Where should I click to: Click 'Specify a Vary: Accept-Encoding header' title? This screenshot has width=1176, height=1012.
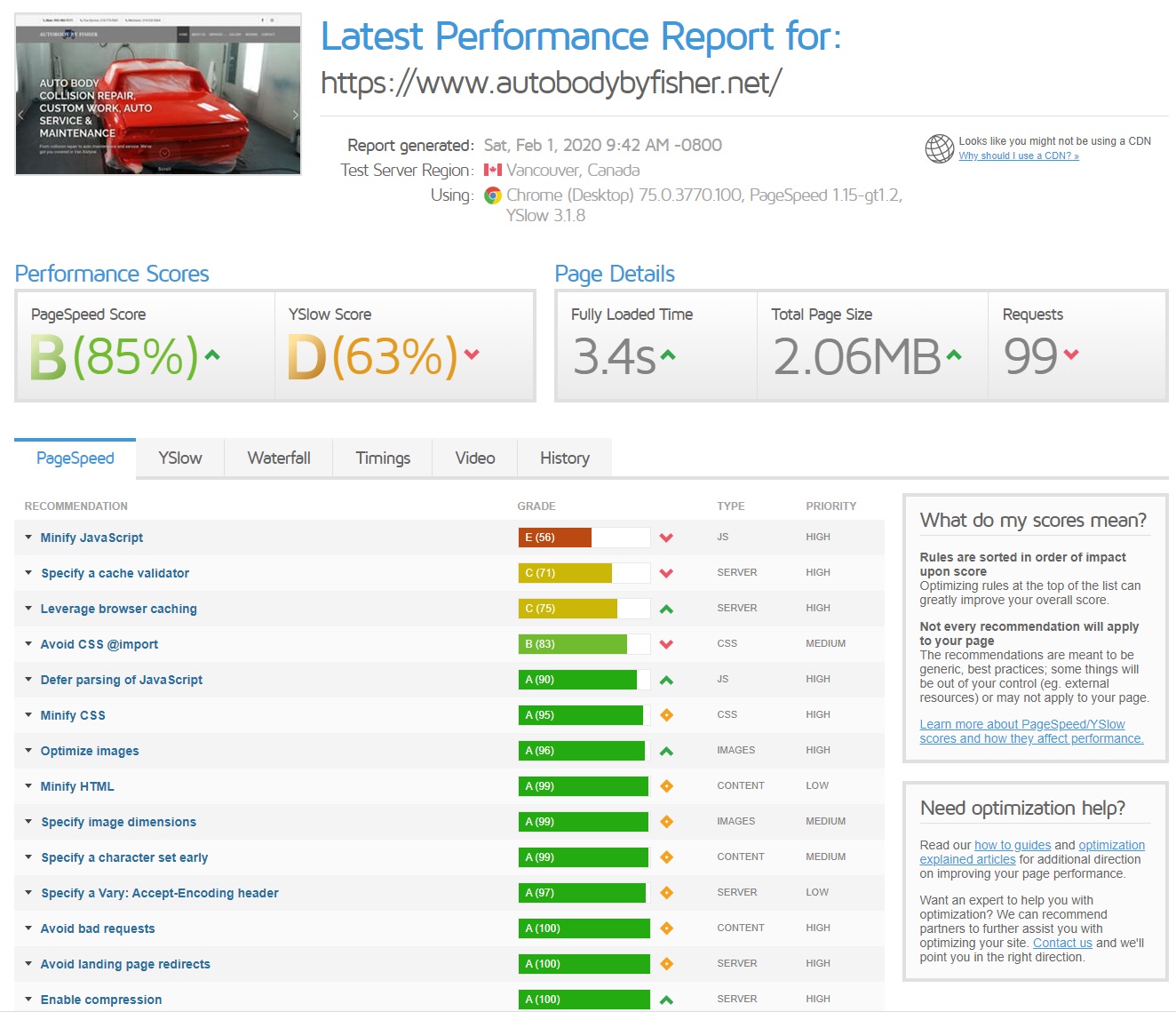tap(160, 893)
